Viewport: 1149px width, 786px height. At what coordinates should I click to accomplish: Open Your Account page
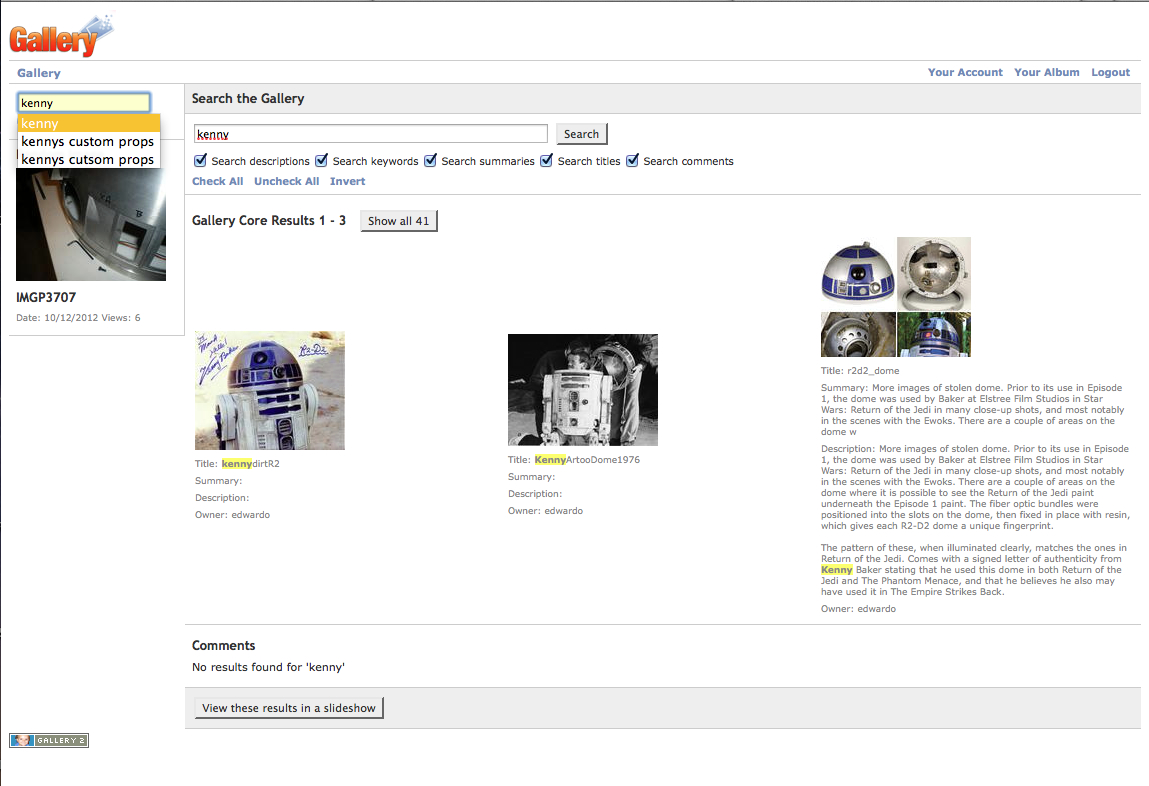(965, 73)
